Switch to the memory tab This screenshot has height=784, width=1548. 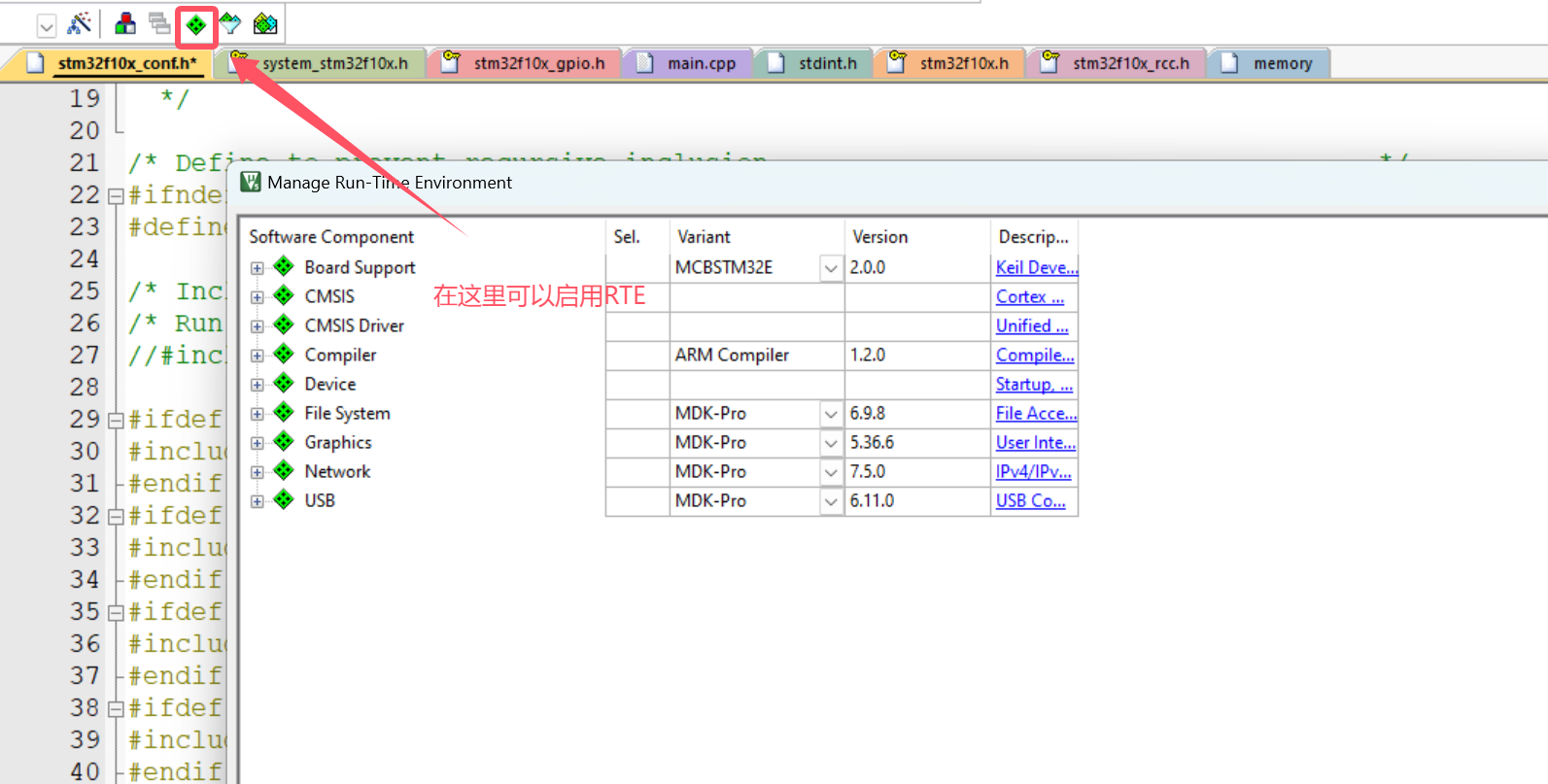point(1269,63)
